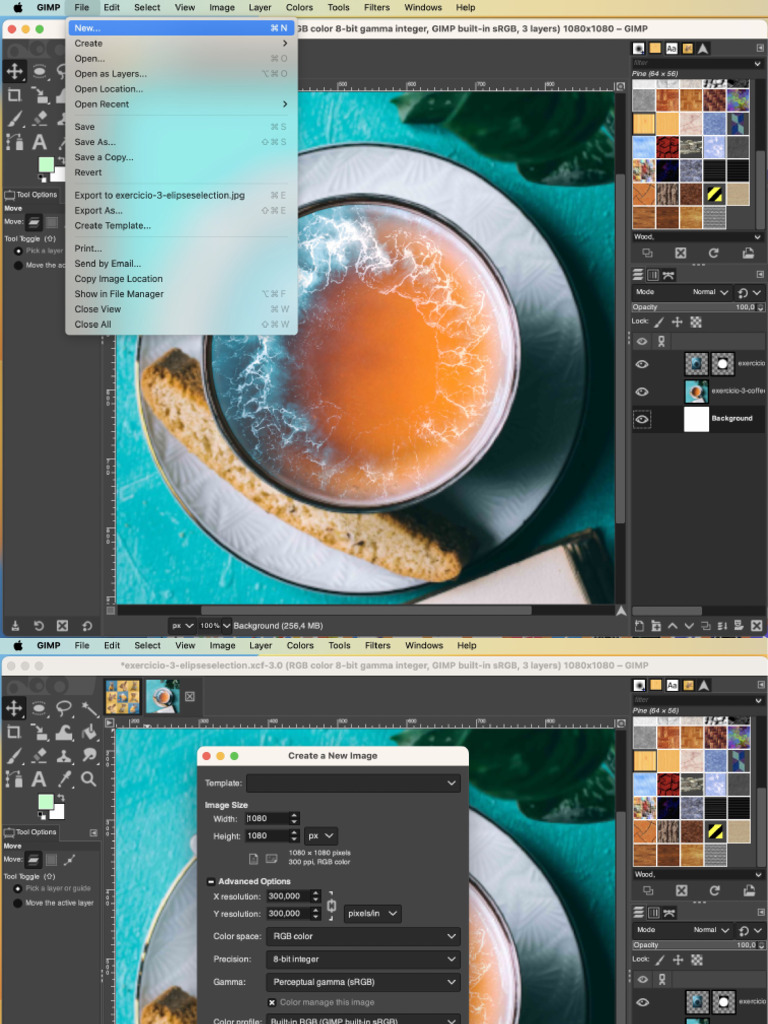Open Filters menu in upper menu bar

pyautogui.click(x=377, y=7)
